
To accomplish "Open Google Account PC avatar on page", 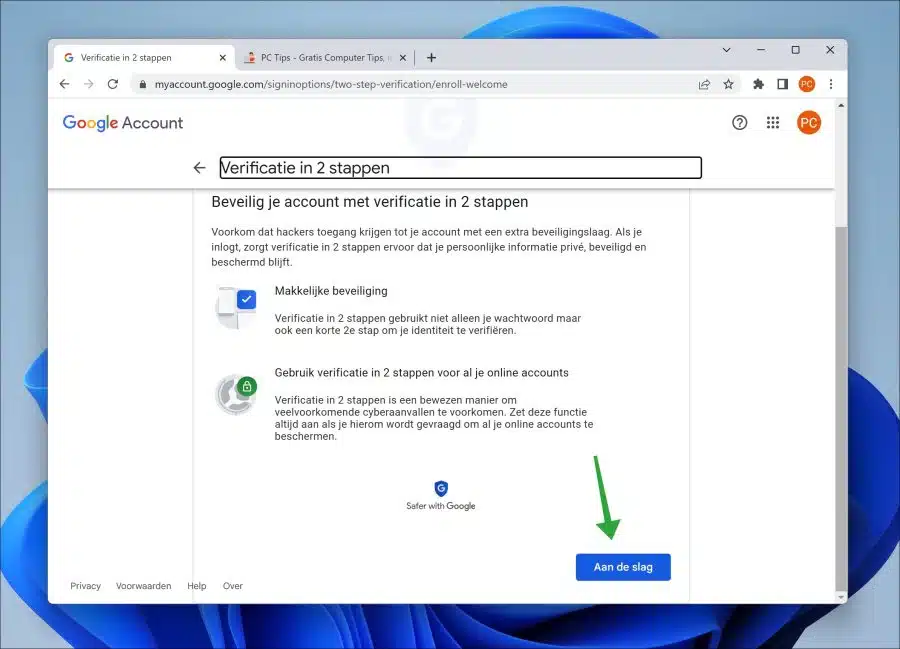I will 809,122.
